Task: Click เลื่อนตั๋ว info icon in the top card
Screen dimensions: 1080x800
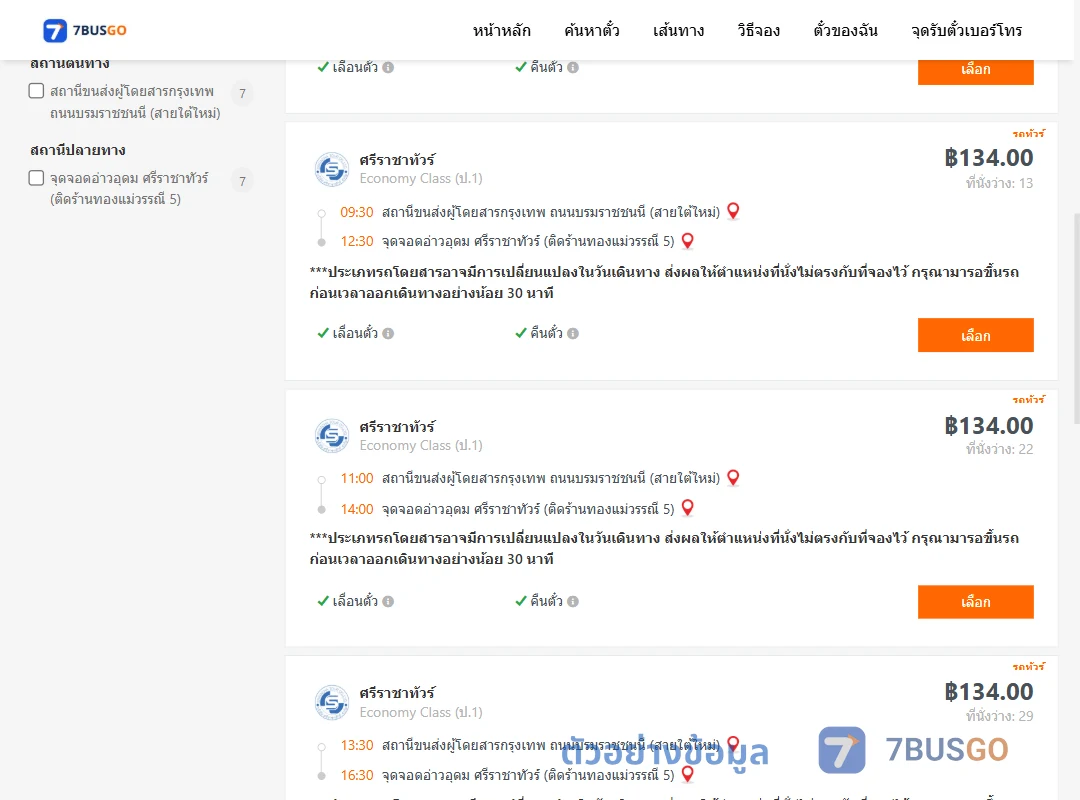Action: click(x=388, y=68)
